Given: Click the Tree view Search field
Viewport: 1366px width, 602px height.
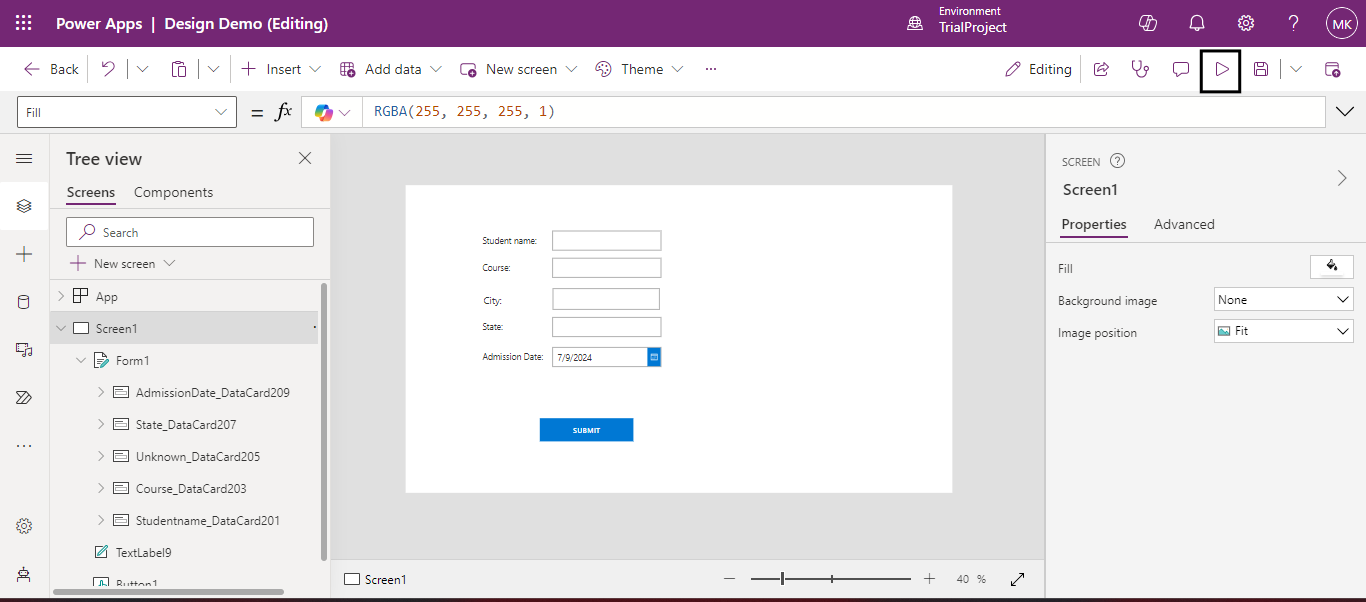Looking at the screenshot, I should (190, 232).
